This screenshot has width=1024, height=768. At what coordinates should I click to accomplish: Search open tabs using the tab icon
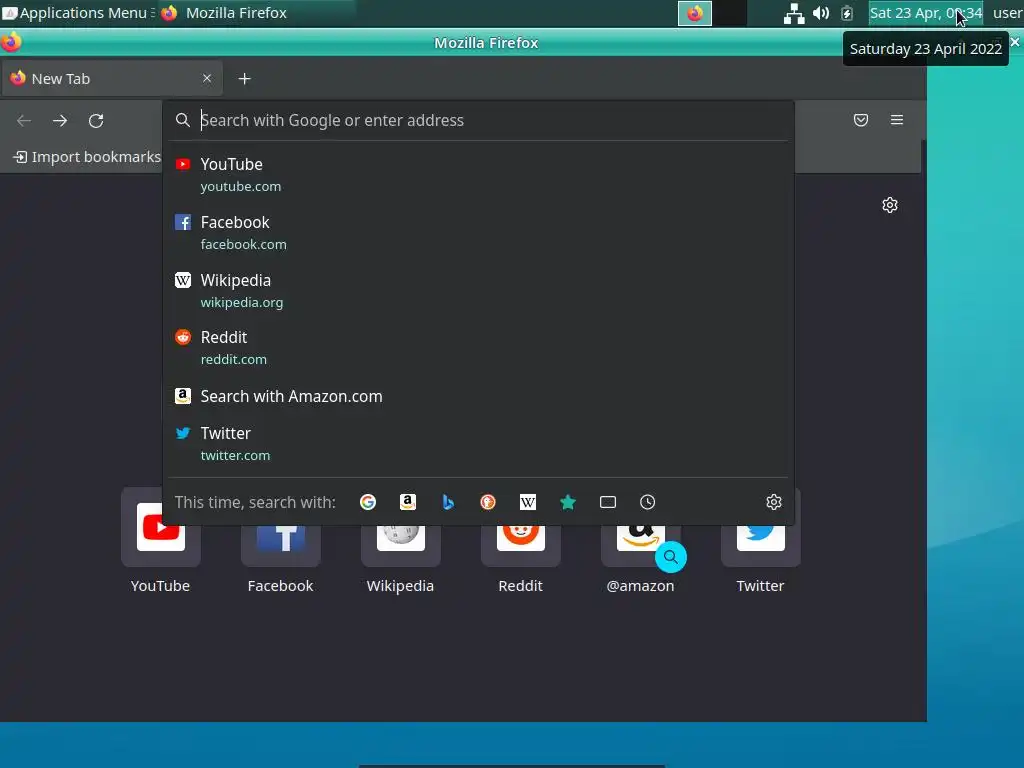(607, 502)
